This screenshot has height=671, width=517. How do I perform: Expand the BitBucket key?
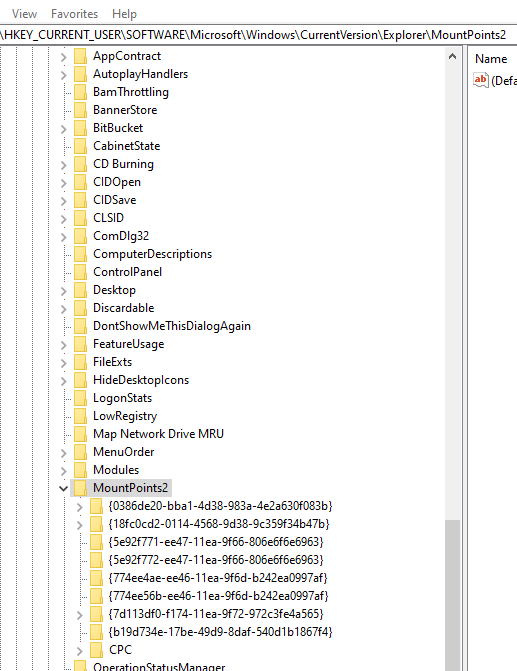click(x=63, y=129)
